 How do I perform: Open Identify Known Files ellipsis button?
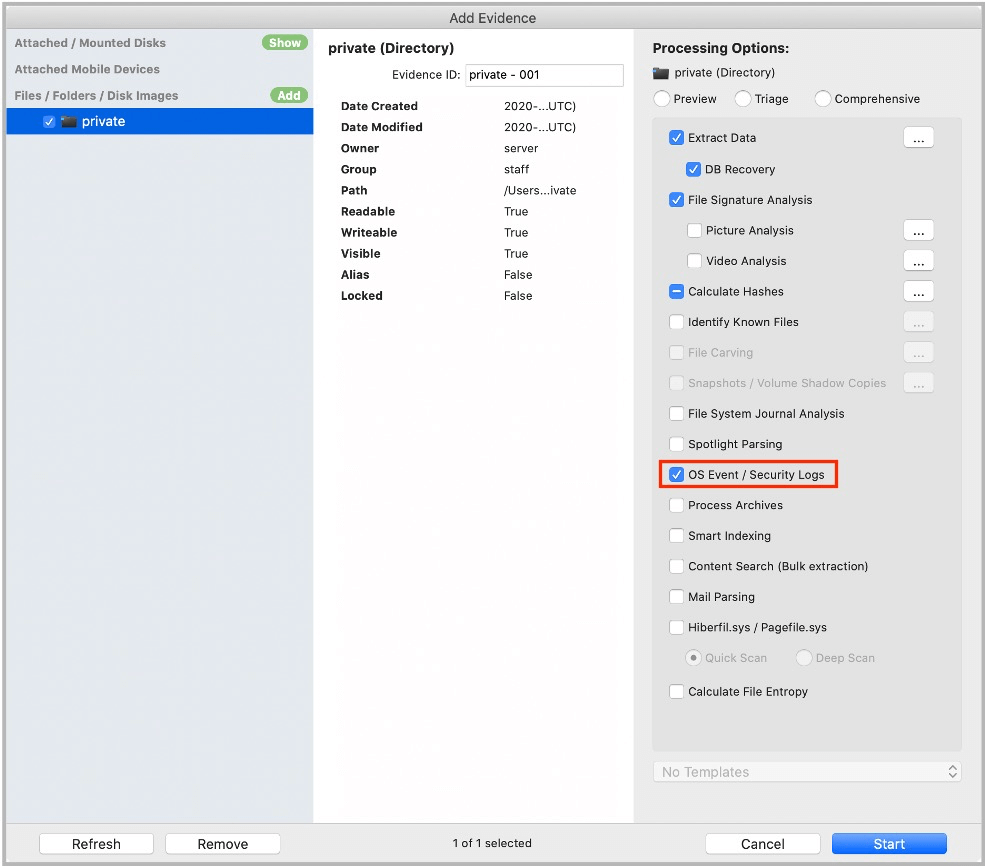(918, 322)
